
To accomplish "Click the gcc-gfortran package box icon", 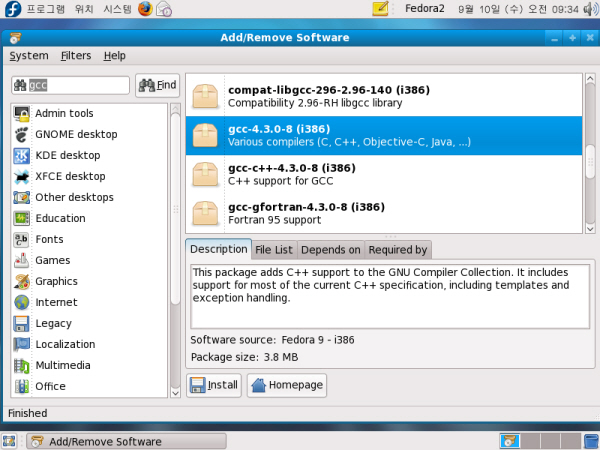I will point(205,213).
